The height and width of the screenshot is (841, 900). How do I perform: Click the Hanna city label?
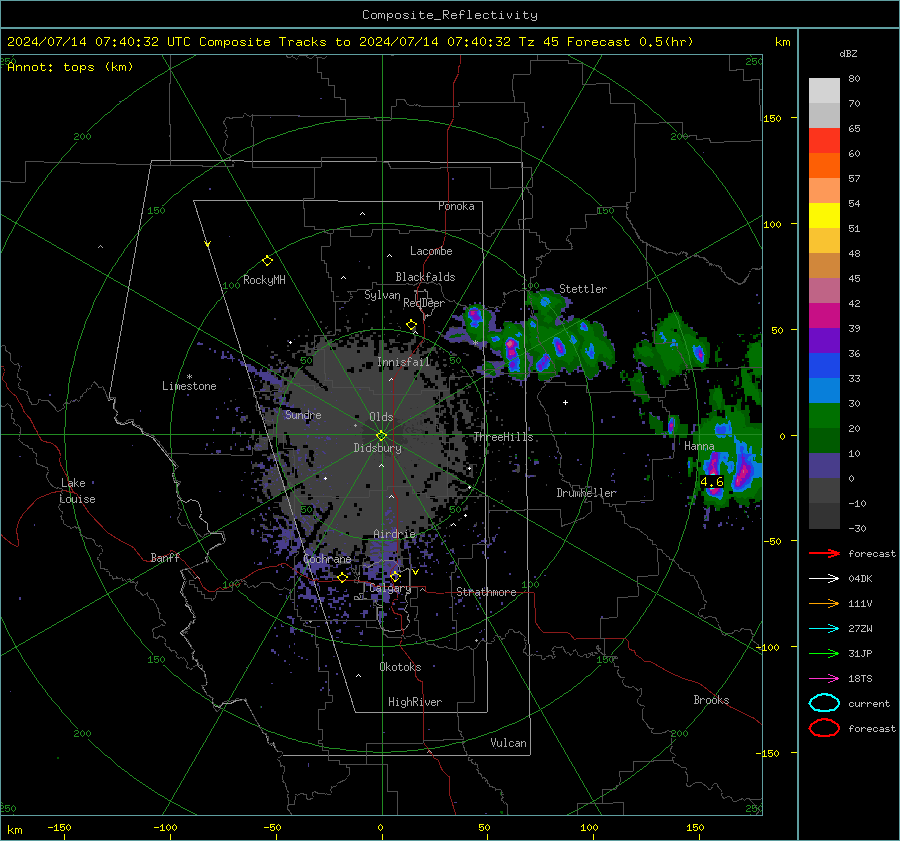click(699, 446)
